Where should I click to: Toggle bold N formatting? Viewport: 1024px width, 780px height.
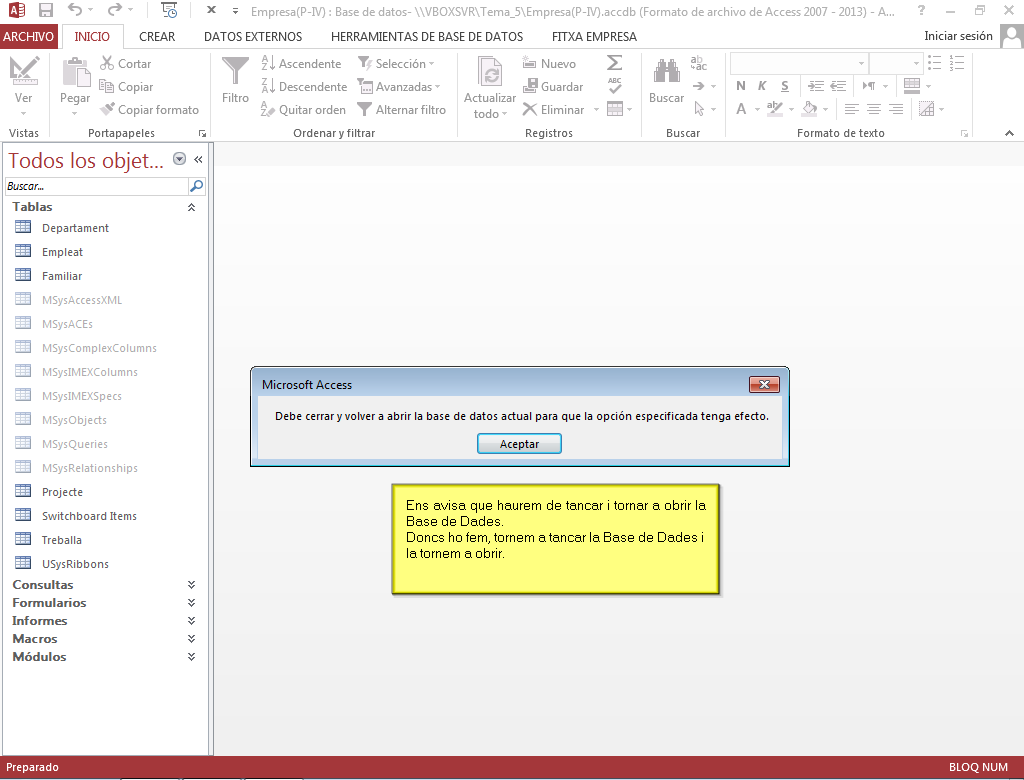coord(741,86)
